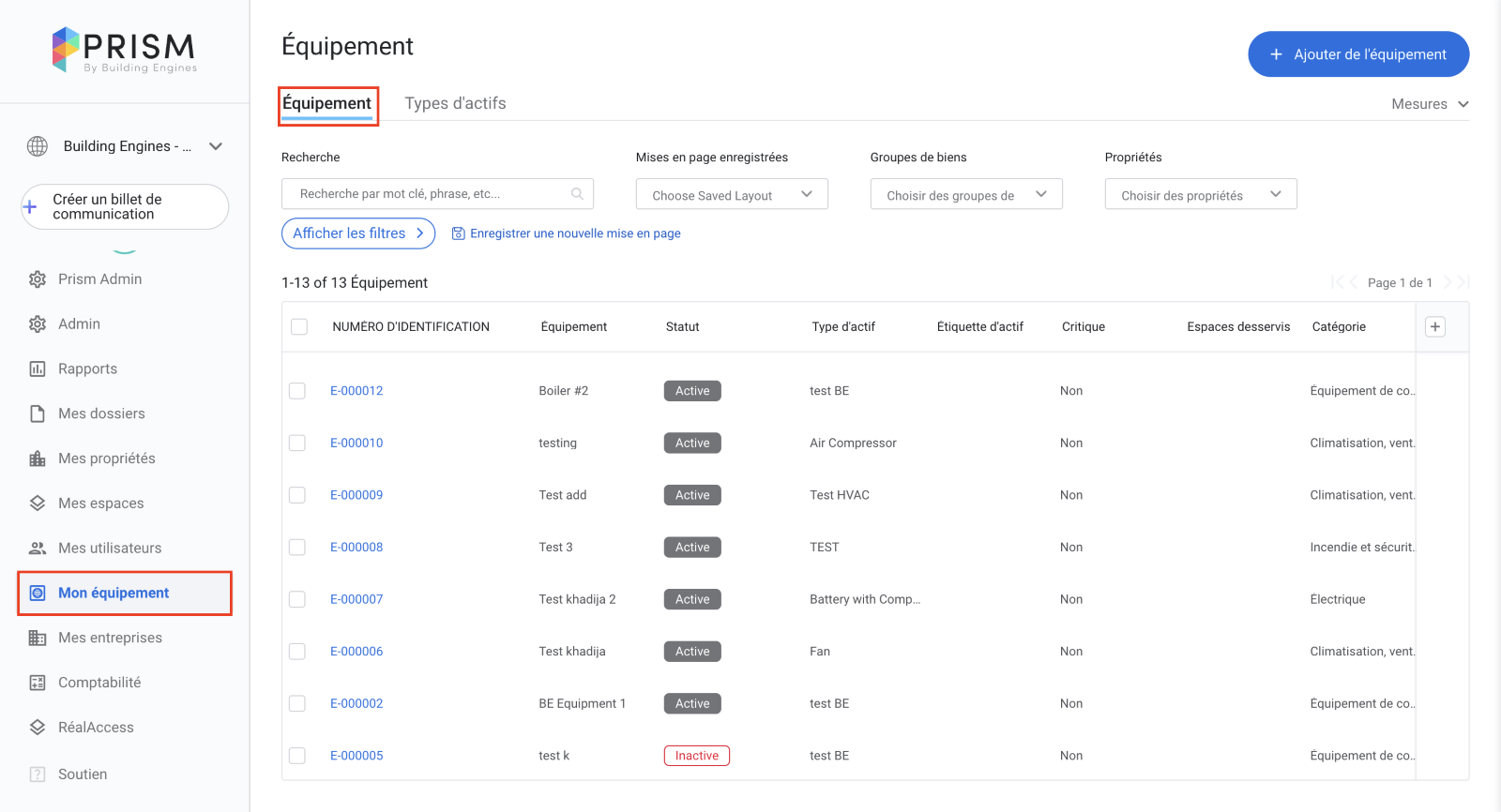The image size is (1501, 812).
Task: Switch to the Types d'actifs tab
Action: (x=455, y=103)
